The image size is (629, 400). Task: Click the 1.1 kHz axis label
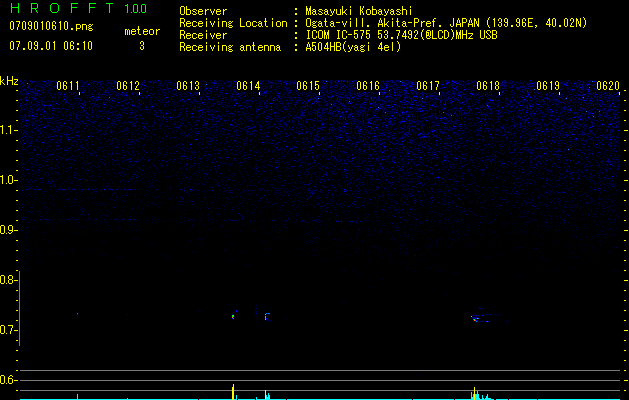coord(7,130)
